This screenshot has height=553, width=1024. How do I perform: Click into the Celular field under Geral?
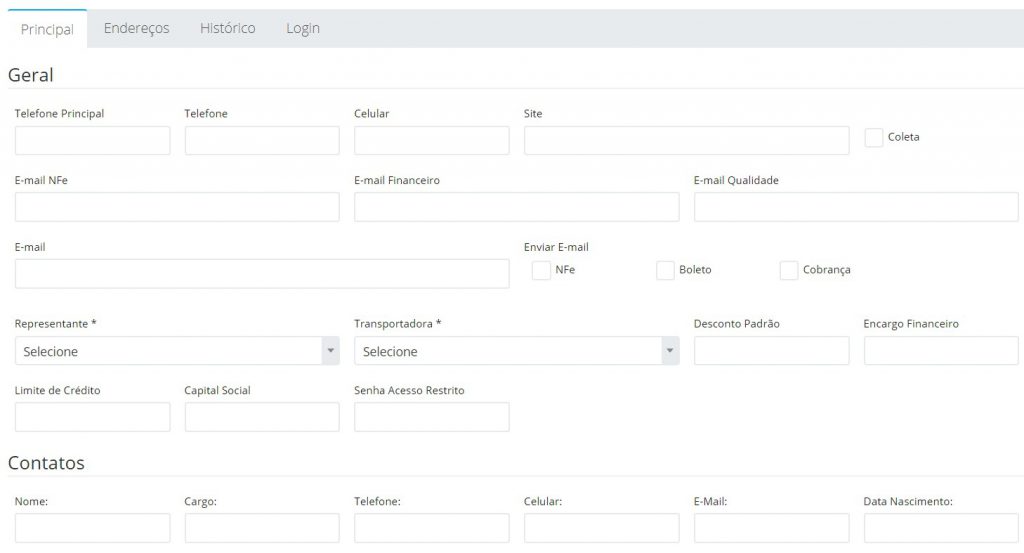point(432,140)
